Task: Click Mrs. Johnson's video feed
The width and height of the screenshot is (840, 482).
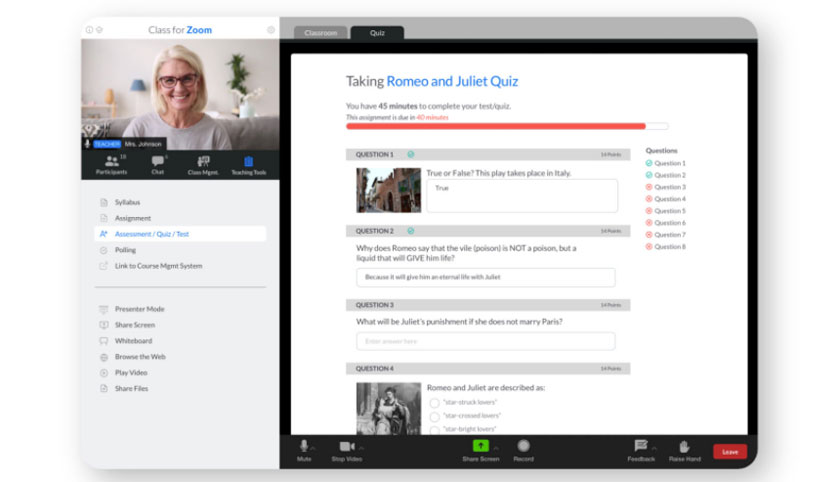Action: tap(180, 94)
